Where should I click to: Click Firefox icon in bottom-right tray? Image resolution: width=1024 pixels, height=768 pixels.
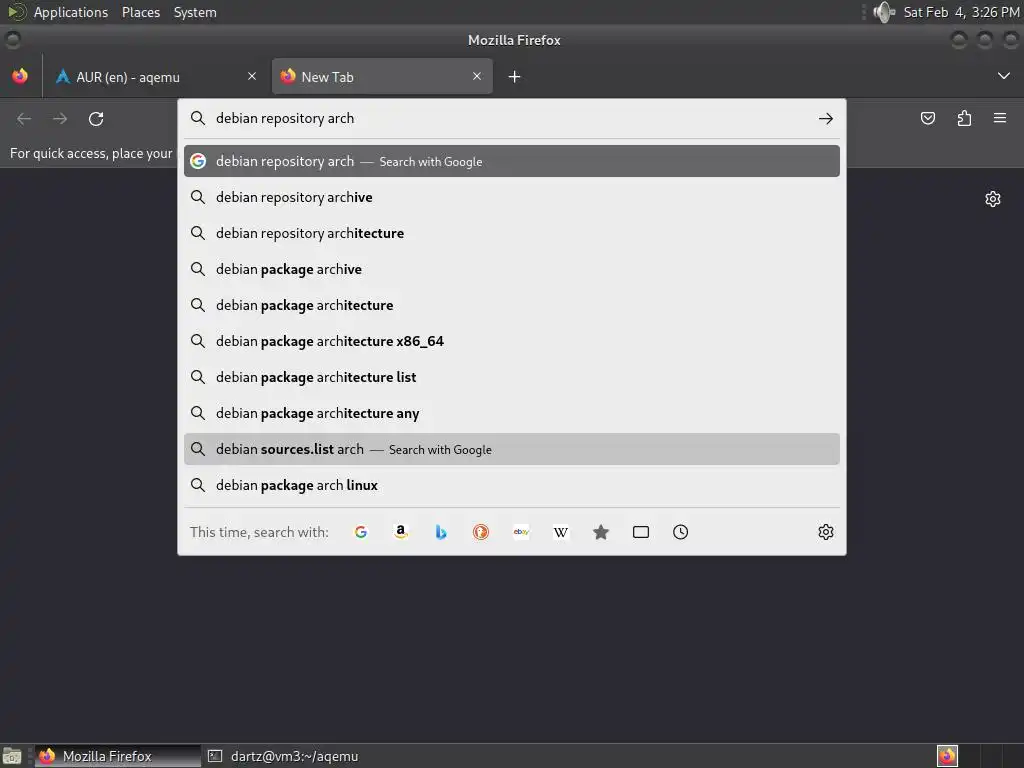[x=947, y=756]
